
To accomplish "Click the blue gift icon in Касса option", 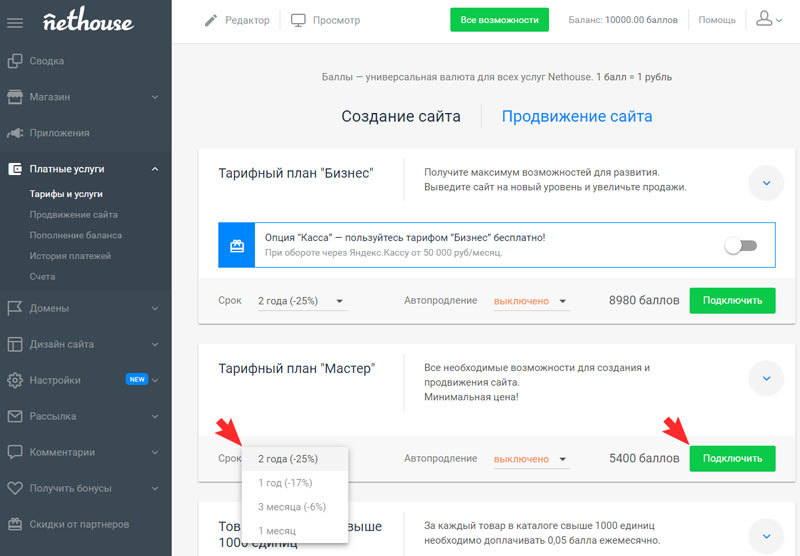I will coord(237,245).
